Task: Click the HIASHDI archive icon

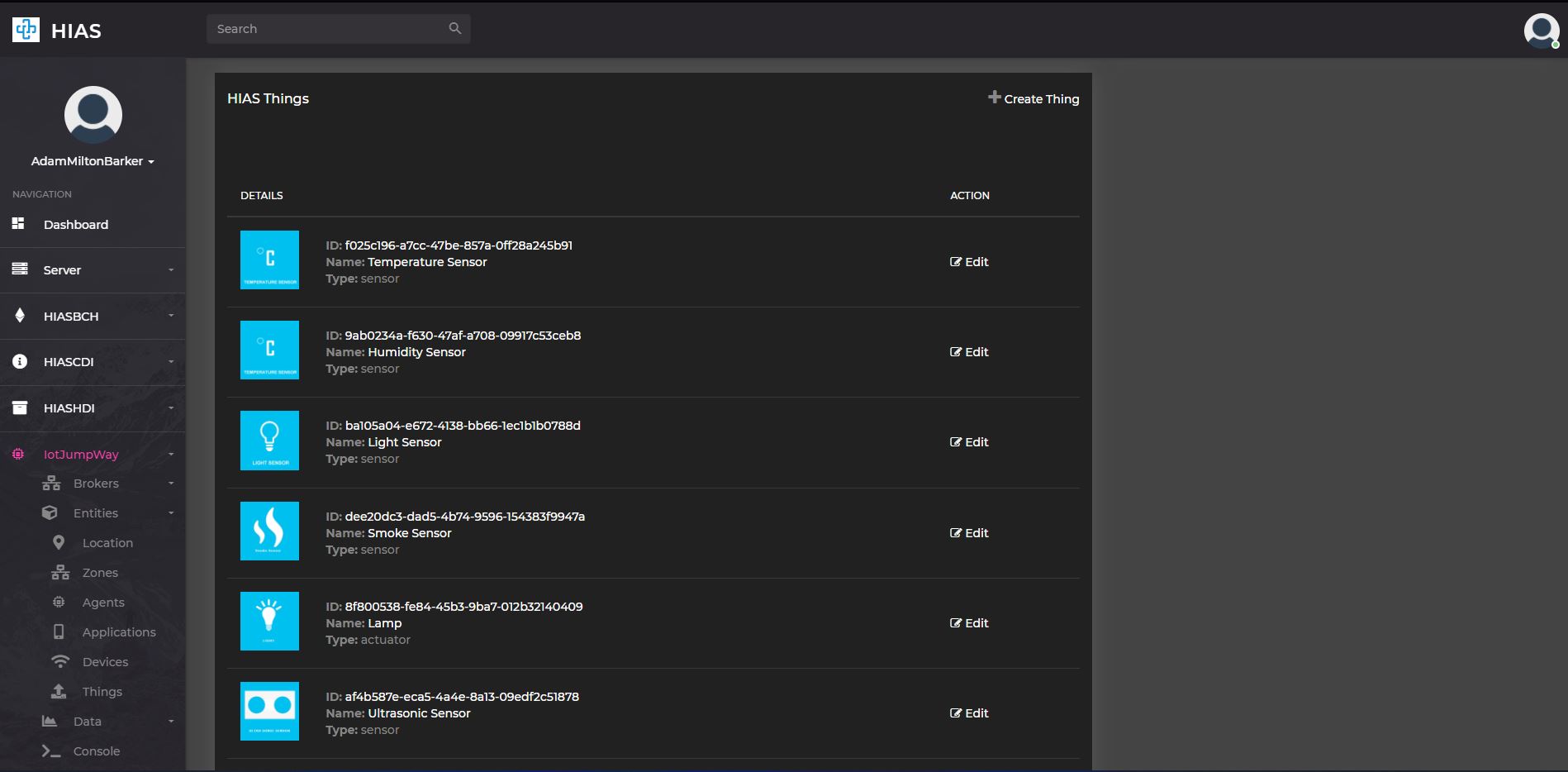Action: (x=20, y=407)
